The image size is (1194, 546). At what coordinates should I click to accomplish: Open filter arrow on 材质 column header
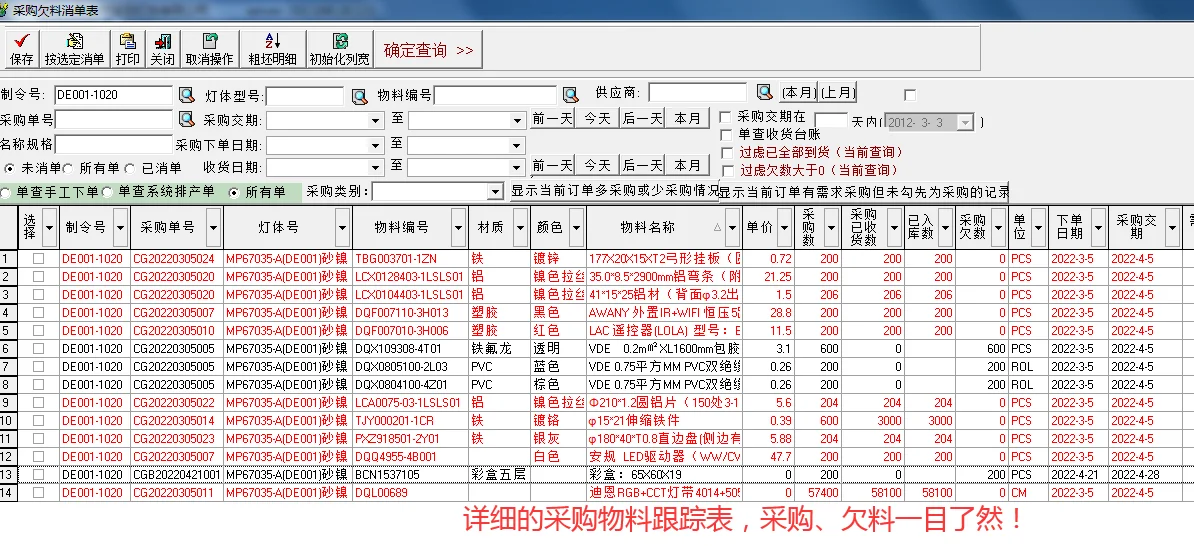pos(519,227)
